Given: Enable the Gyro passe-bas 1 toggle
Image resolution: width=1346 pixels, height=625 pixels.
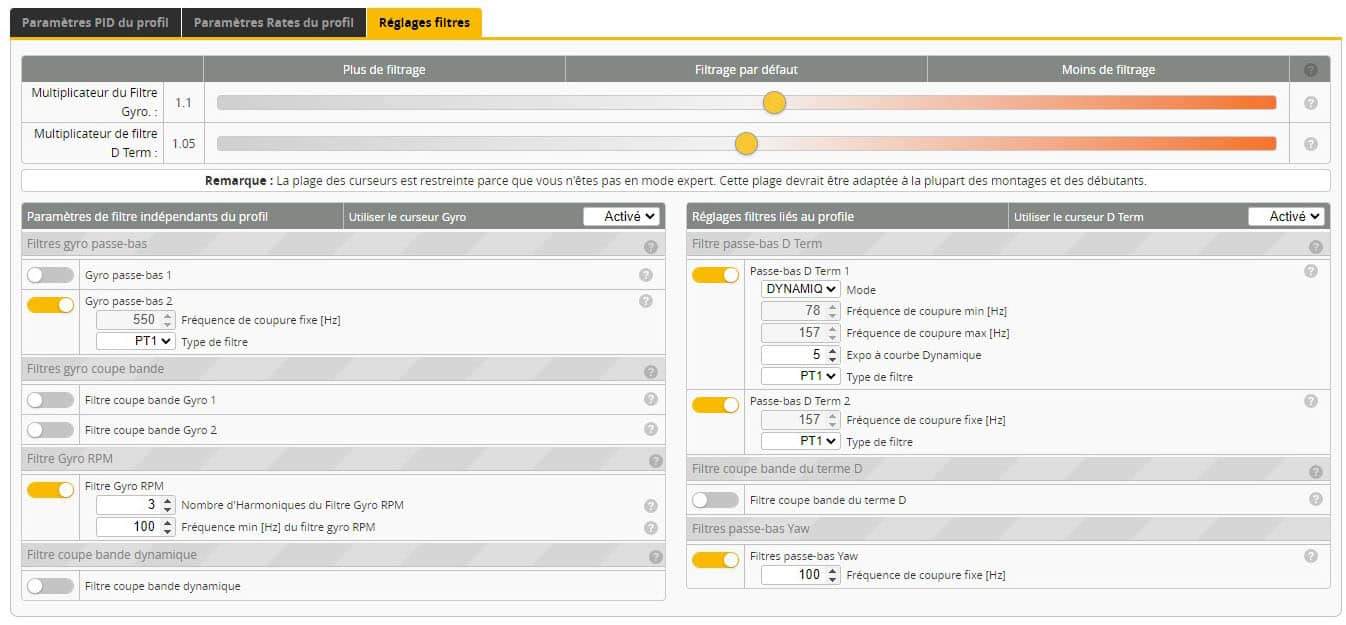Looking at the screenshot, I should (50, 275).
